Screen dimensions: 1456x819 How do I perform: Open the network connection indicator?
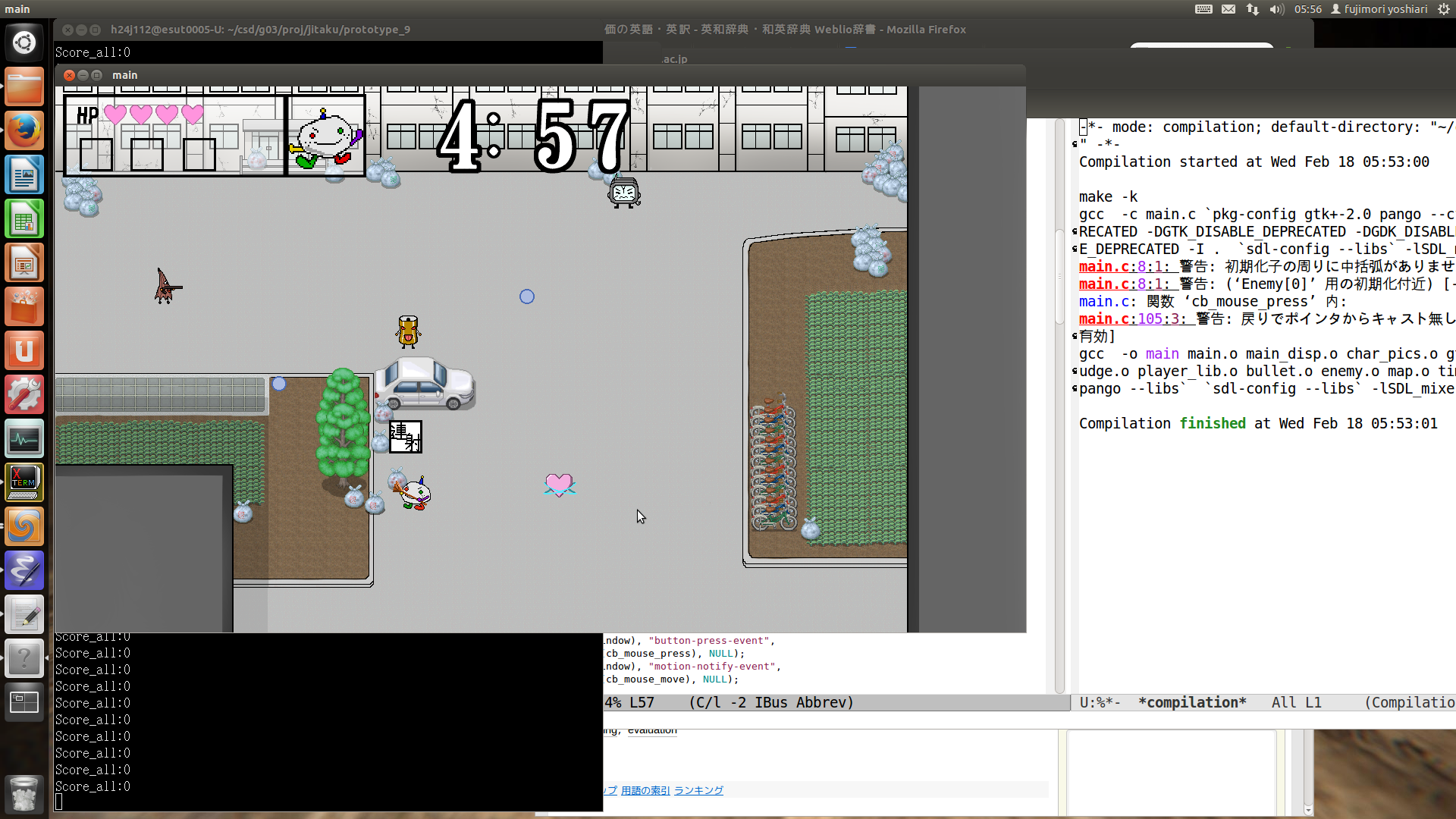pyautogui.click(x=1253, y=9)
